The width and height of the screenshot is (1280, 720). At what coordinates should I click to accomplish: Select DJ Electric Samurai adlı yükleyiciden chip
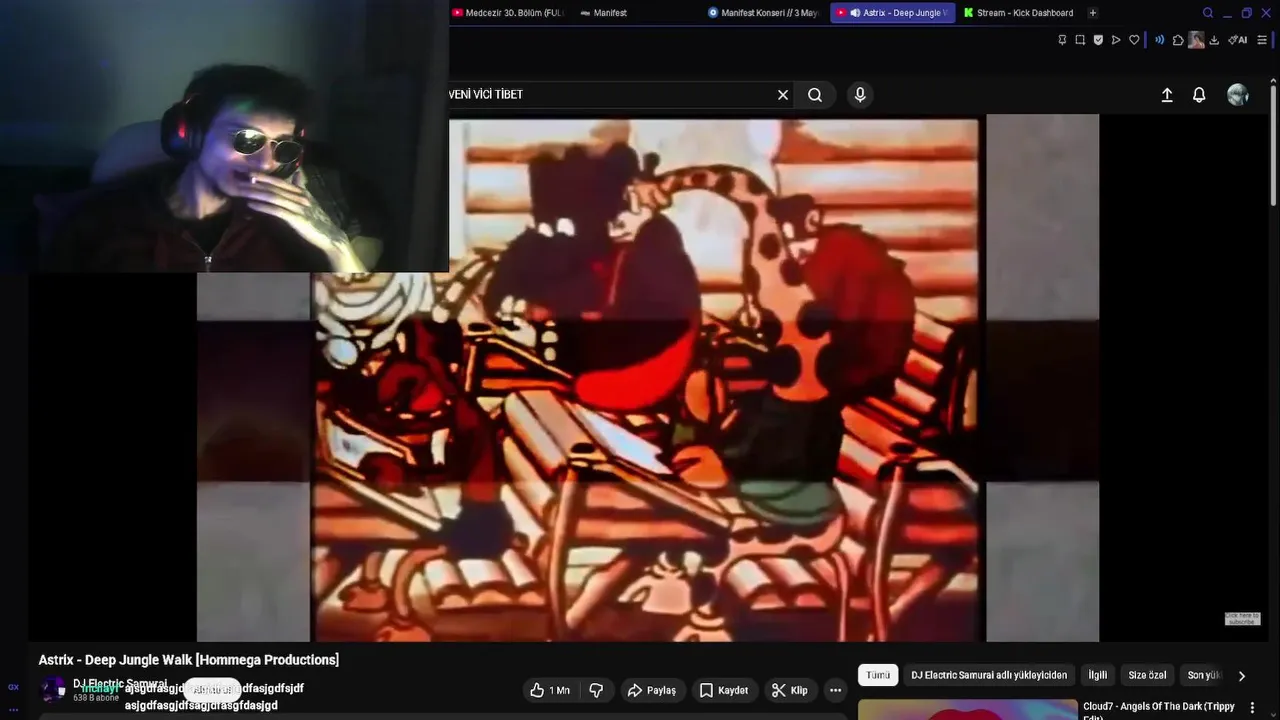(989, 675)
